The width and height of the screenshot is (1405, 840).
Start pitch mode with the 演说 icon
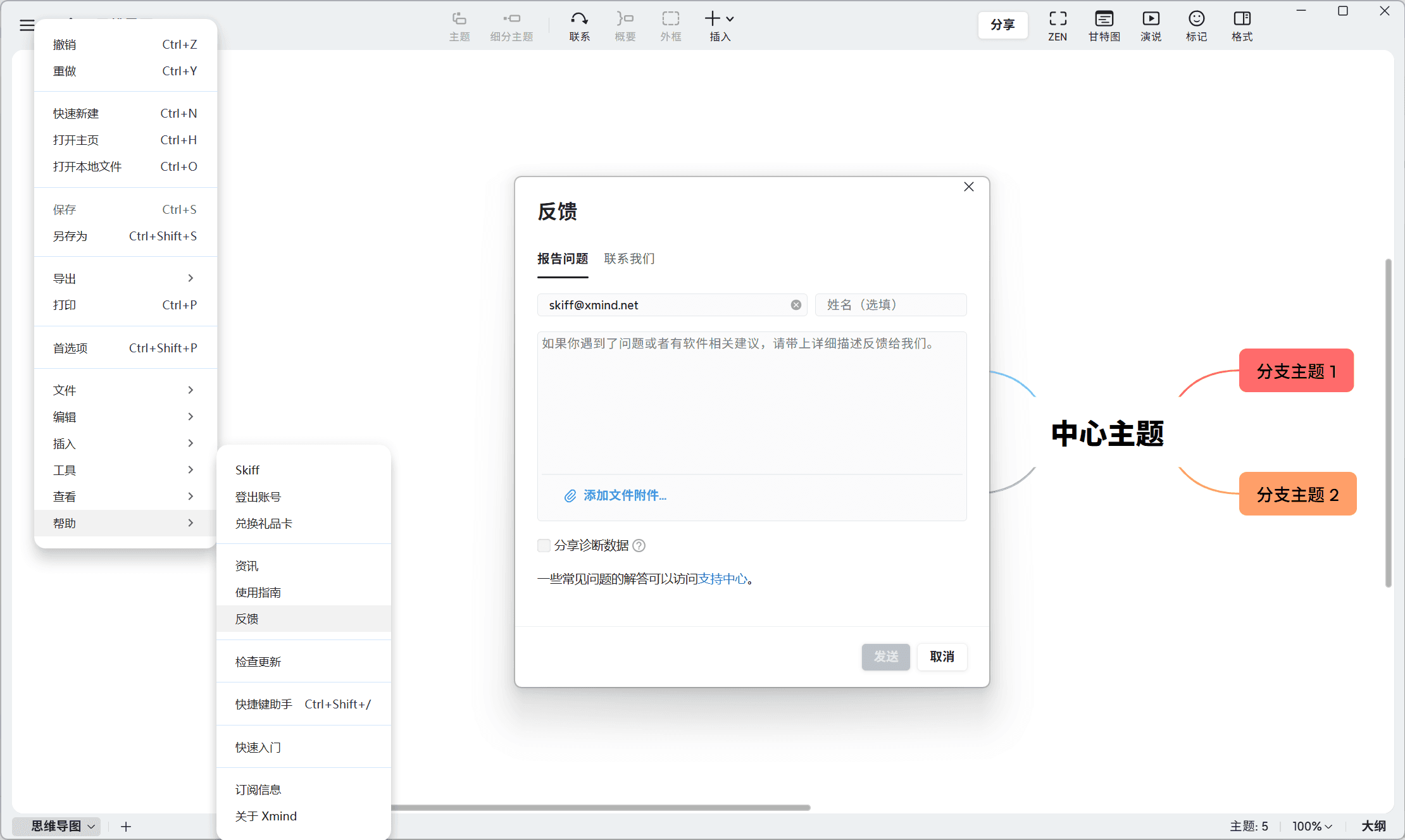1151,19
